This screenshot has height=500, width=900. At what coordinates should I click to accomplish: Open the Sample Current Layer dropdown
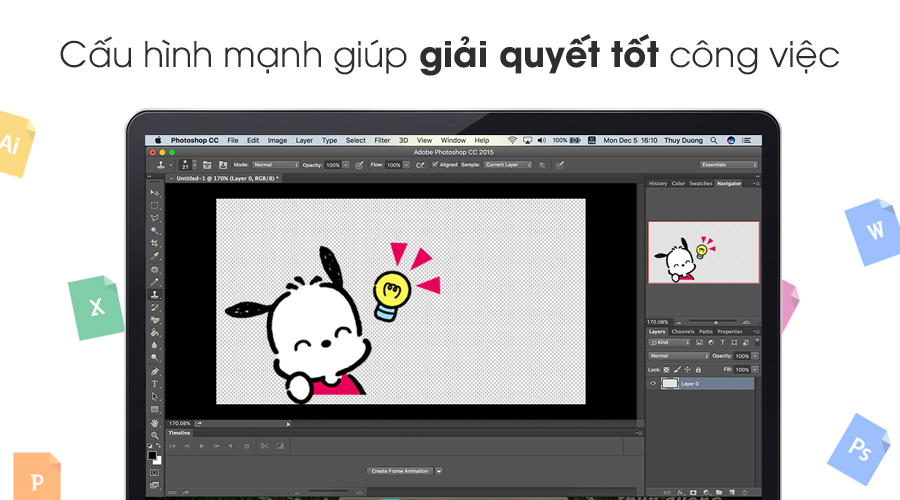508,164
